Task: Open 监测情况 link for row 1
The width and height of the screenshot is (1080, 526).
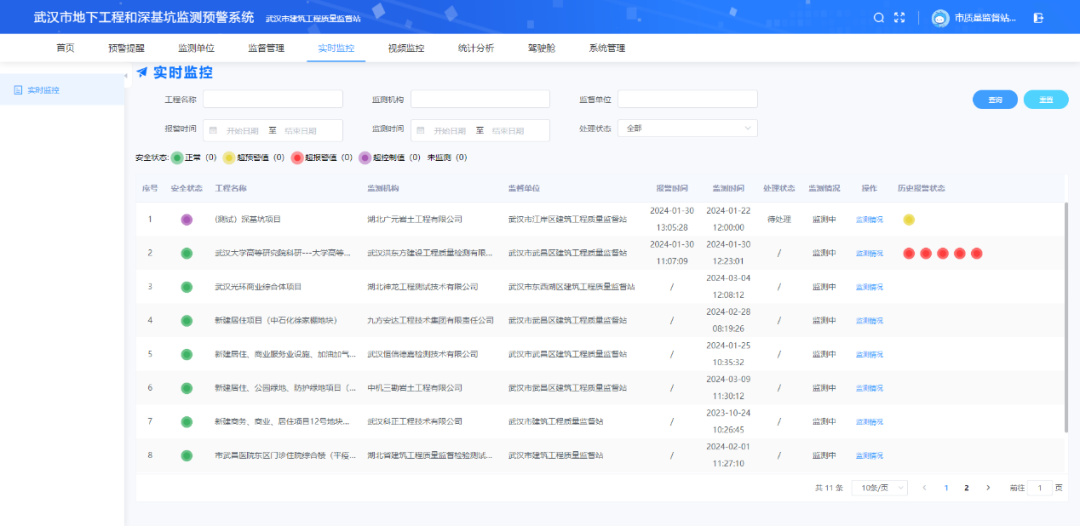Action: point(869,219)
